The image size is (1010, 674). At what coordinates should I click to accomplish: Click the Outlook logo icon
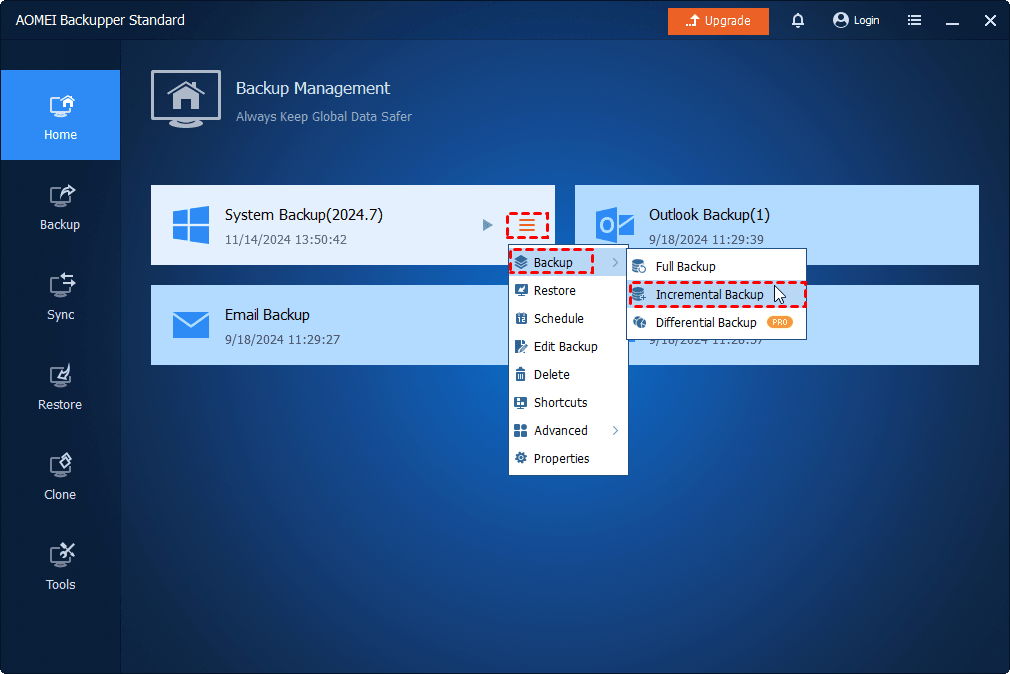point(615,226)
